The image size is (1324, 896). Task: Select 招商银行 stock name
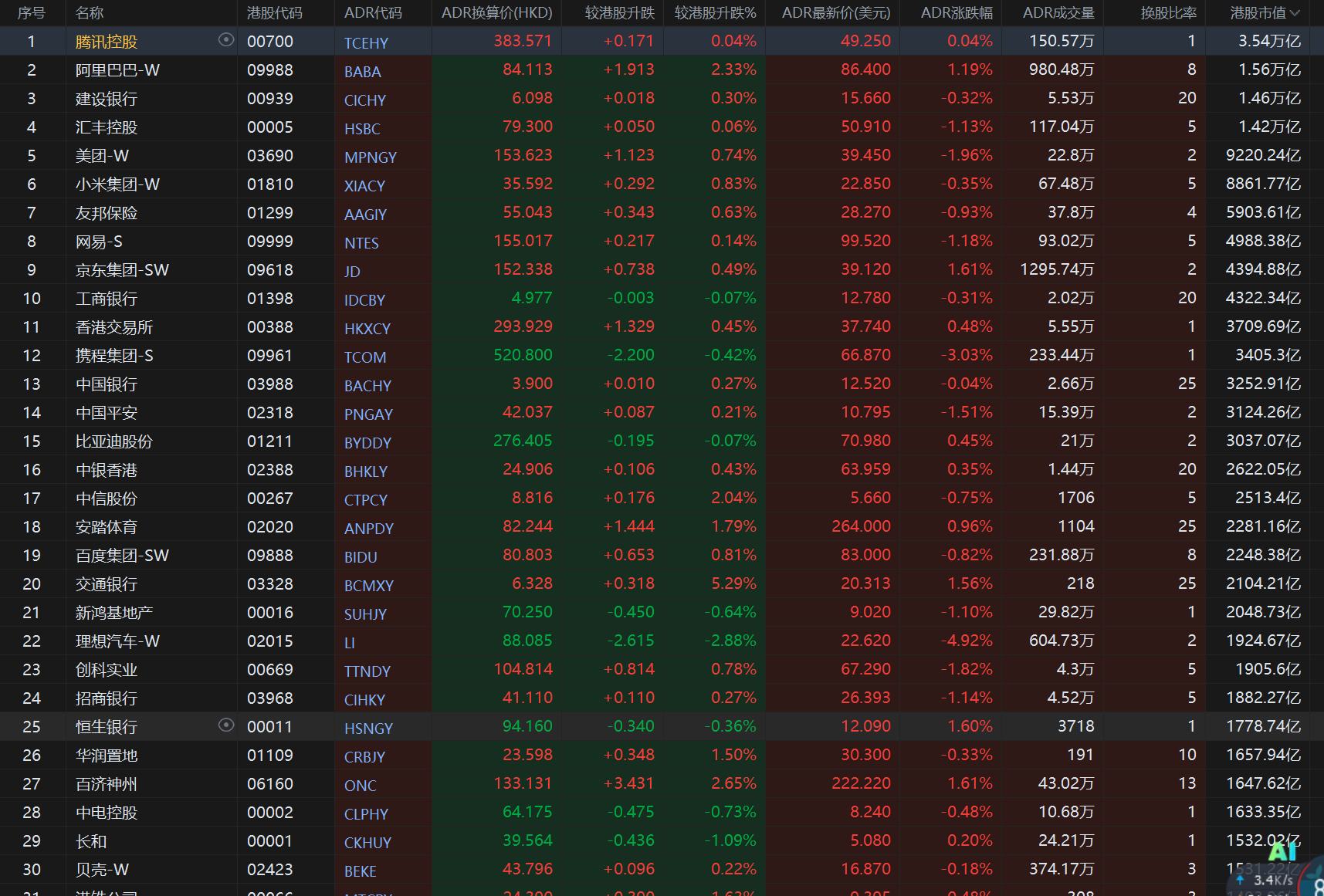107,698
